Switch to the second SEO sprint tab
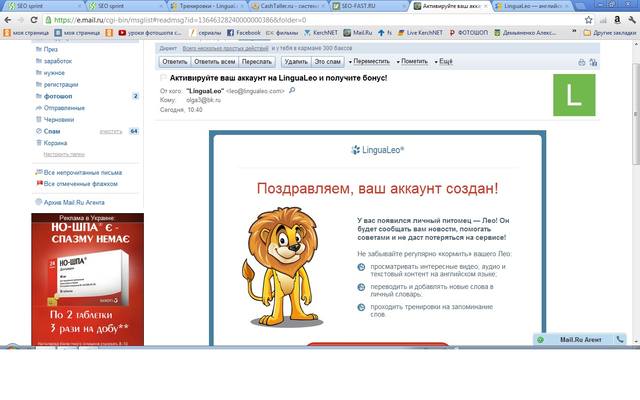640x400 pixels. (x=125, y=6)
